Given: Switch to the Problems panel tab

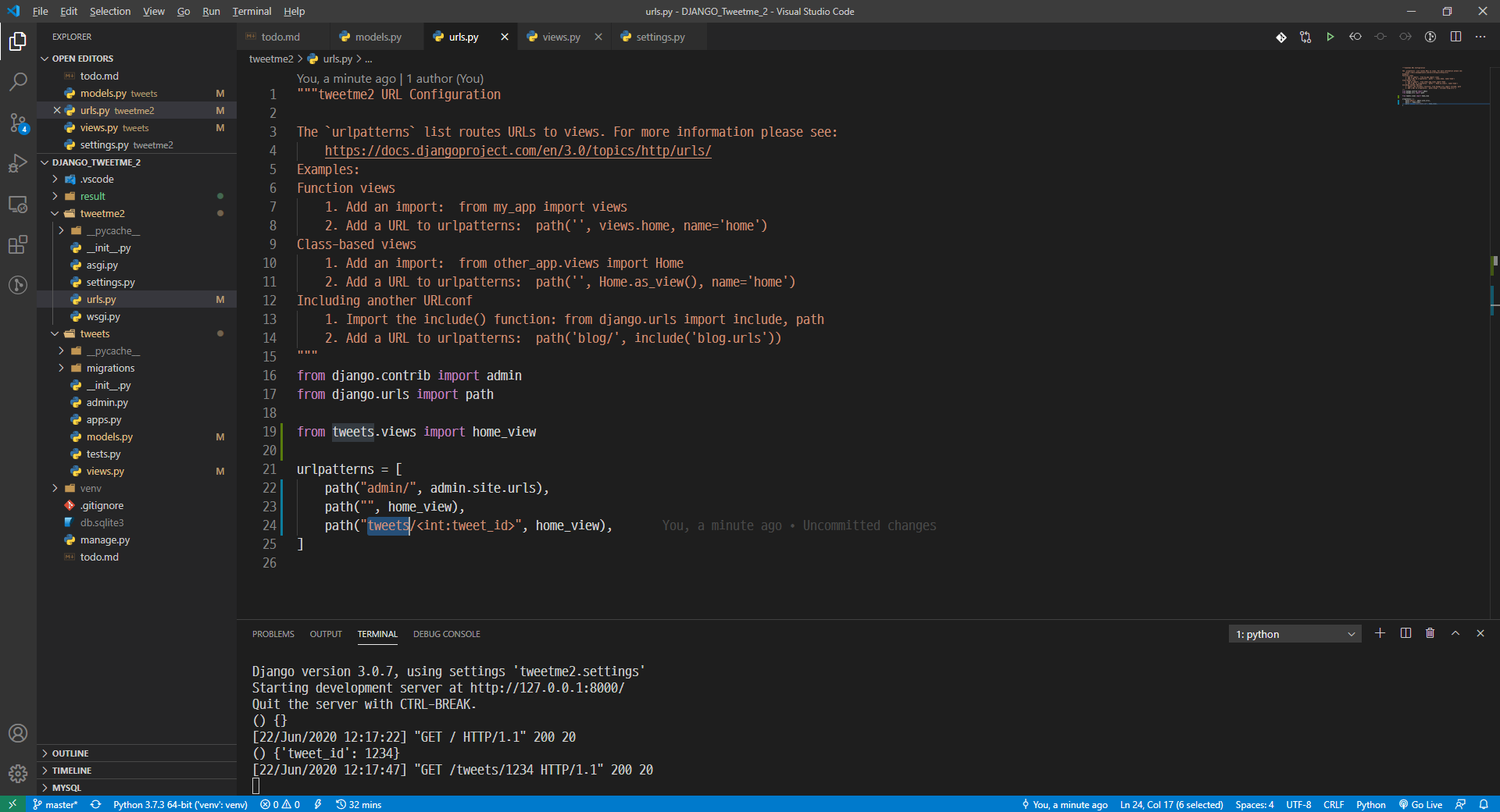Looking at the screenshot, I should tap(273, 634).
